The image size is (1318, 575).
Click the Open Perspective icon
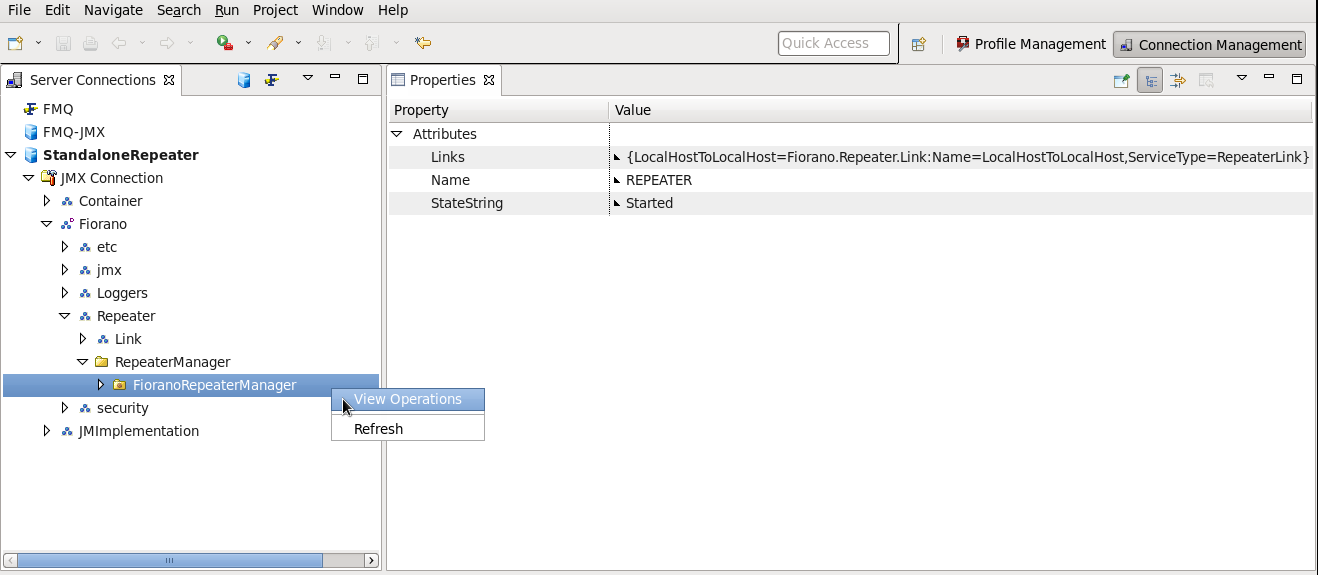click(x=918, y=44)
